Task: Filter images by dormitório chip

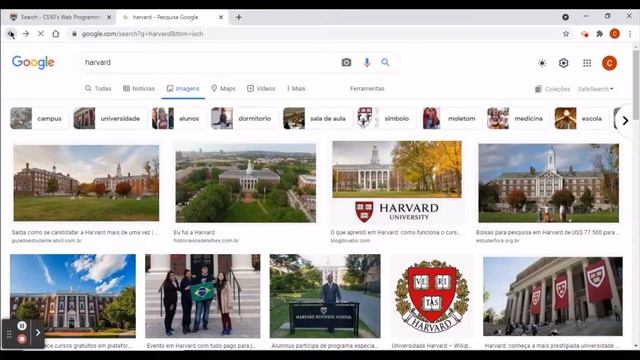Action: coord(243,118)
